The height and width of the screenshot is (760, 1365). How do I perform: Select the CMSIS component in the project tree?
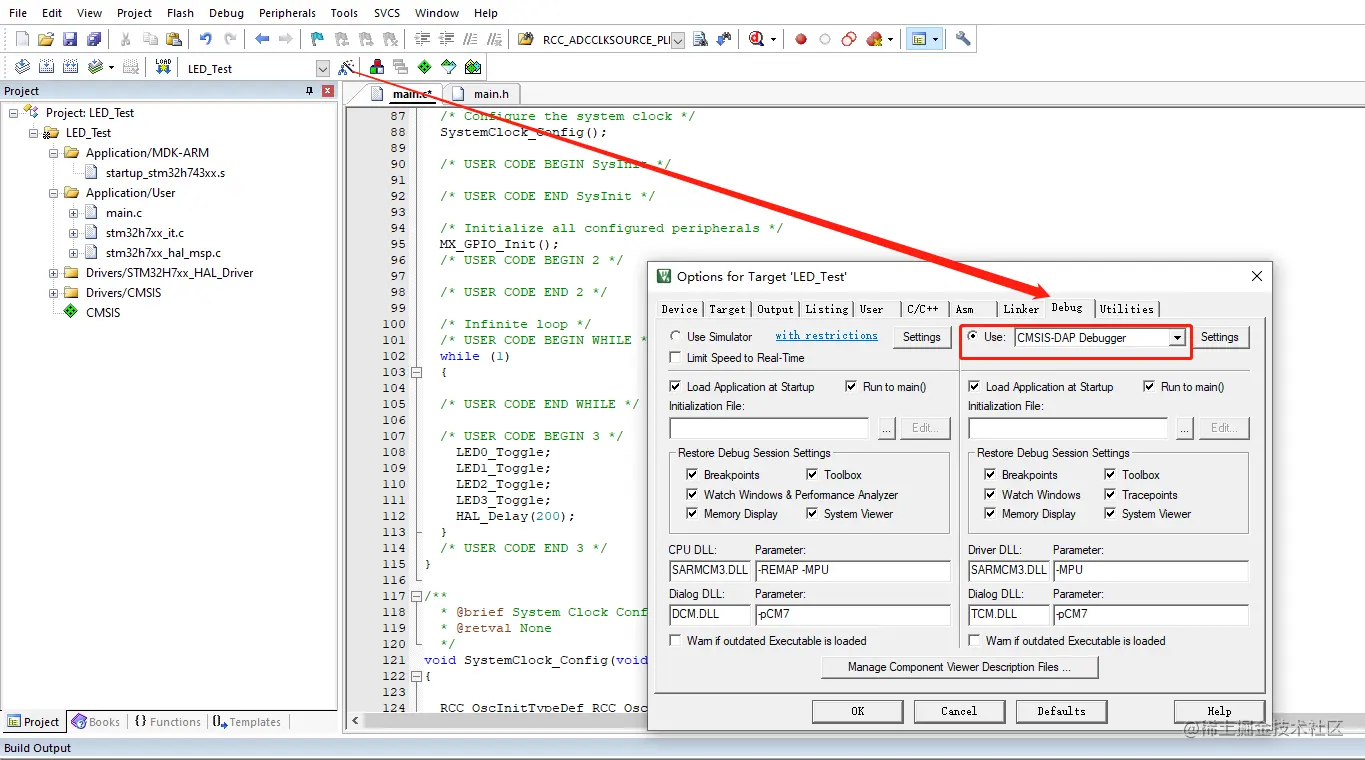[x=103, y=313]
